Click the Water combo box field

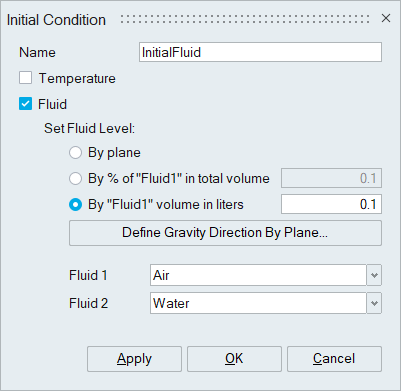pyautogui.click(x=258, y=303)
